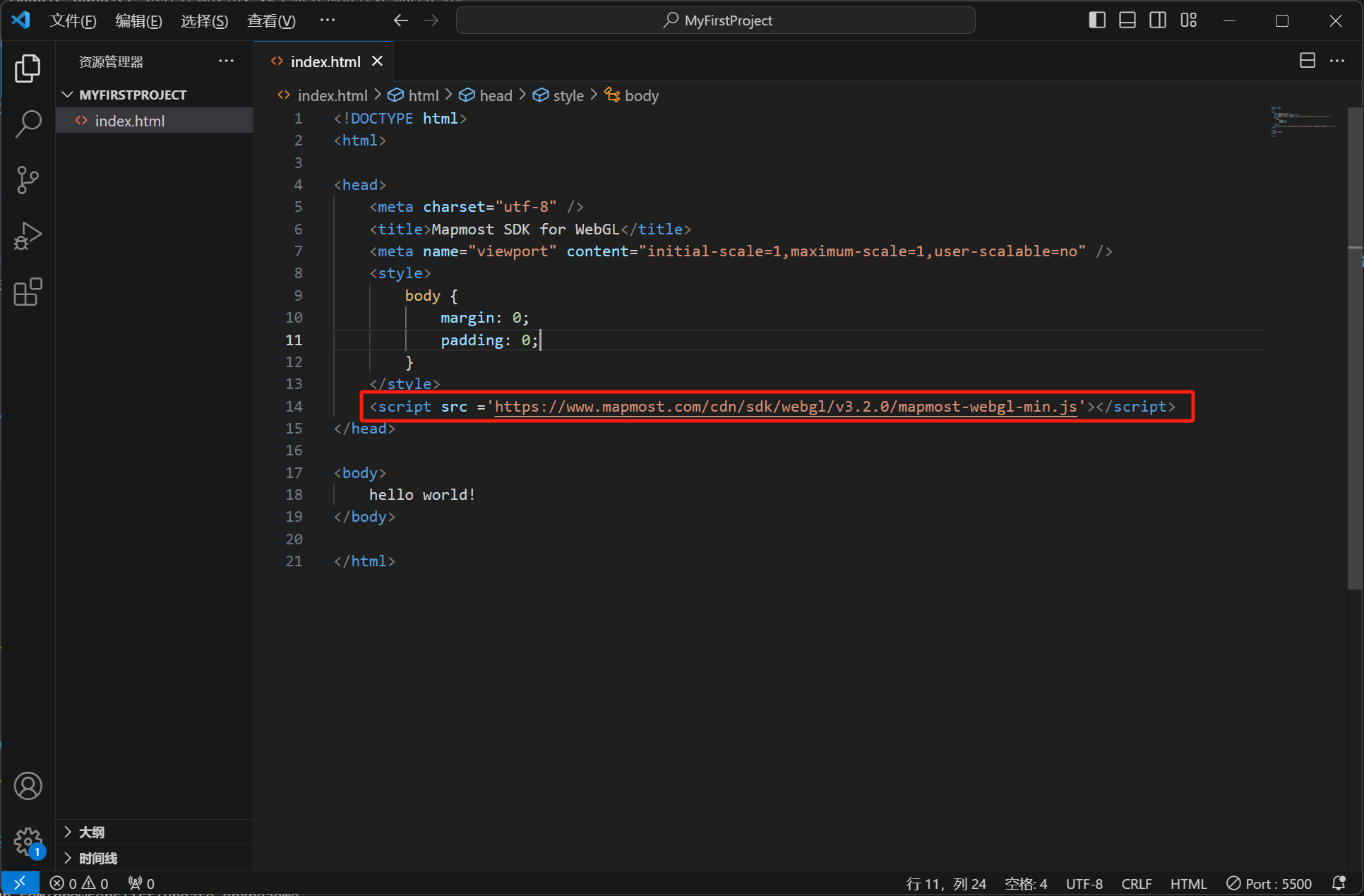Open the Run and Debug view
Image resolution: width=1364 pixels, height=896 pixels.
pos(28,236)
